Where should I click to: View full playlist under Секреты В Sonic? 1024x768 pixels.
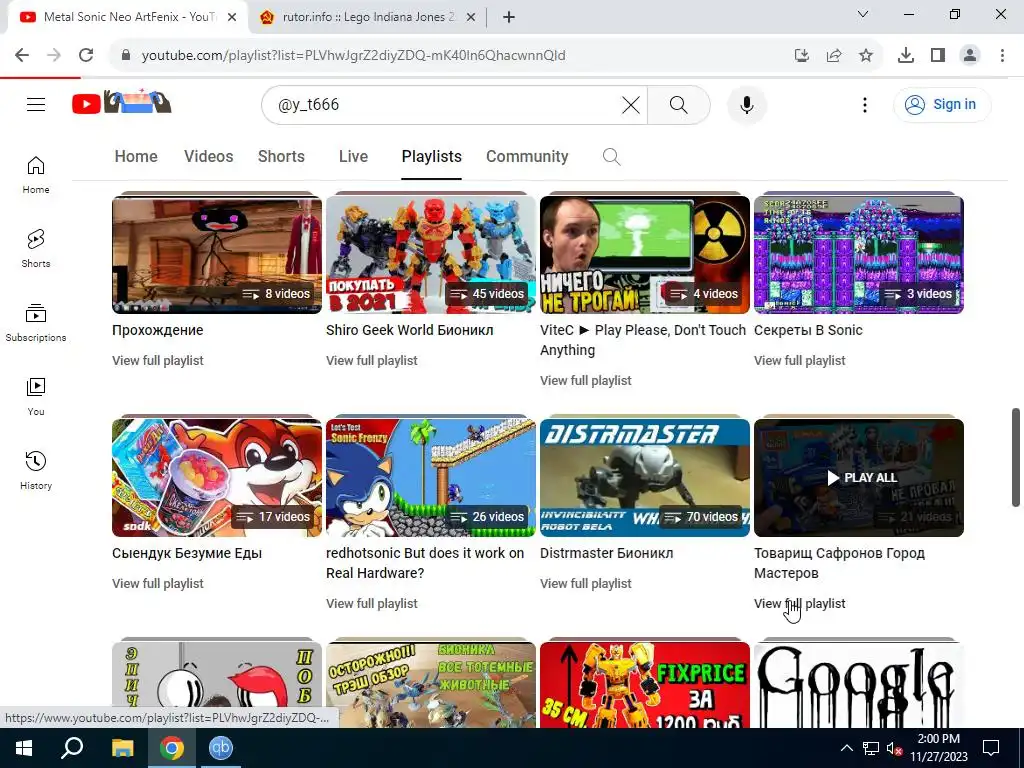[x=799, y=360]
